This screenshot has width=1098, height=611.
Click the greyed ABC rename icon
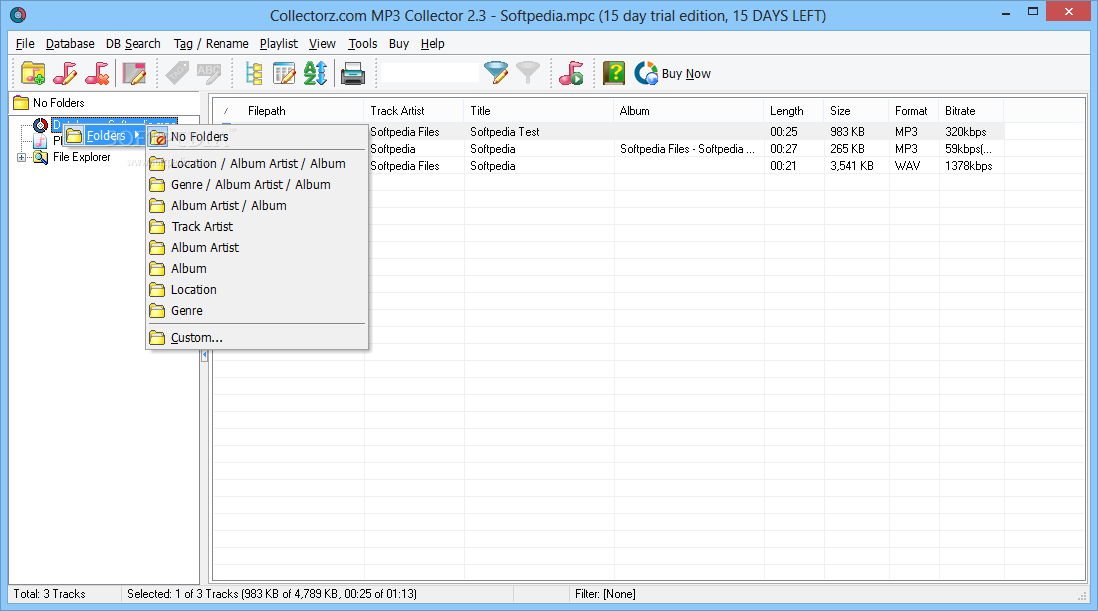209,73
